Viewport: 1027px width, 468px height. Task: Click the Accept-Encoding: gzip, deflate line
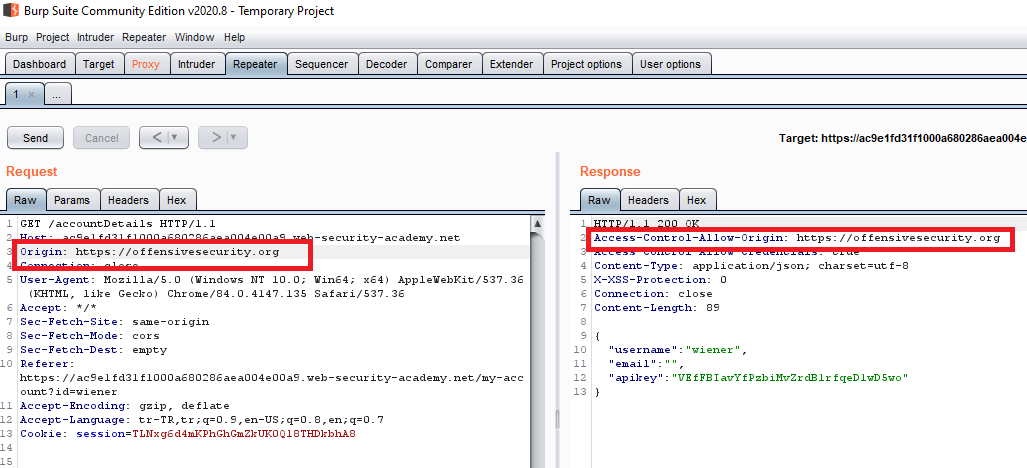[124, 406]
